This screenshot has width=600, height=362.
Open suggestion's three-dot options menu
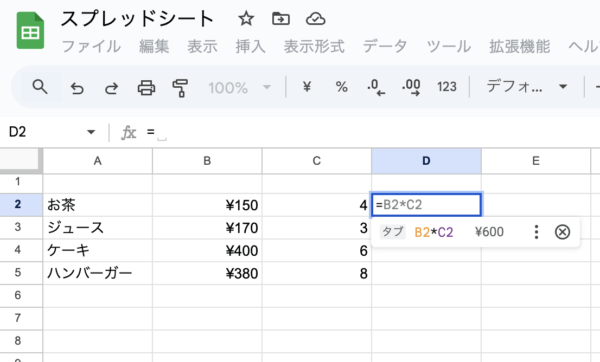536,232
